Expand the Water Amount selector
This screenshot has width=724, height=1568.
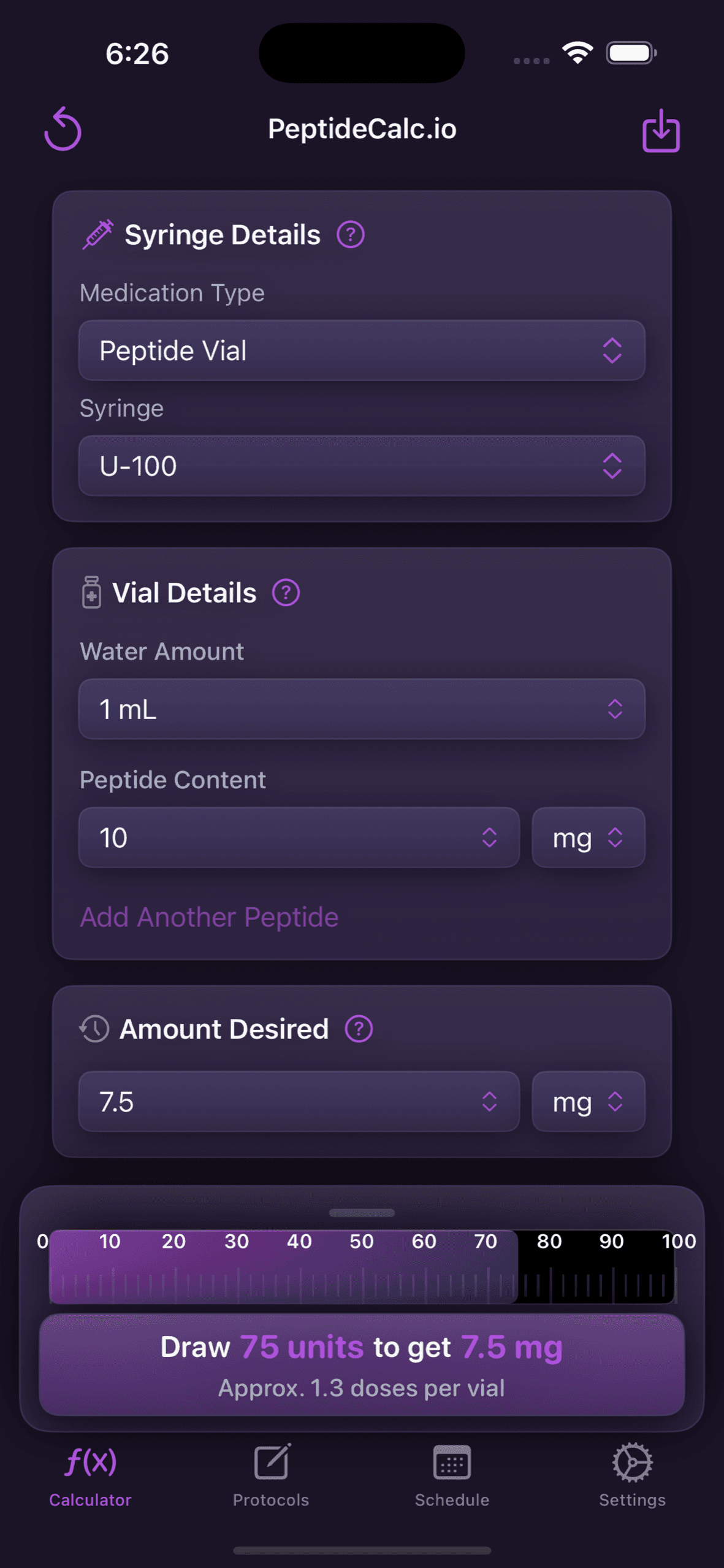(x=362, y=709)
